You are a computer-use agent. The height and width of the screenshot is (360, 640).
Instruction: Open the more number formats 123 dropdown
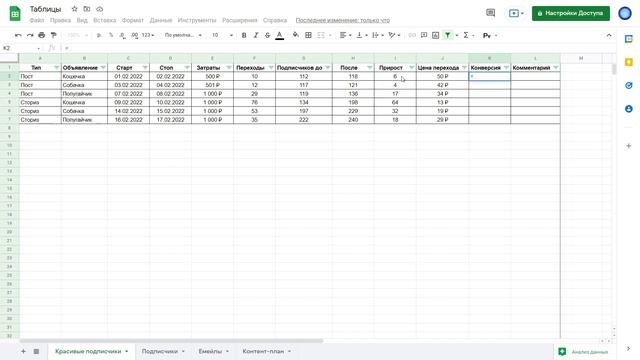[x=148, y=36]
